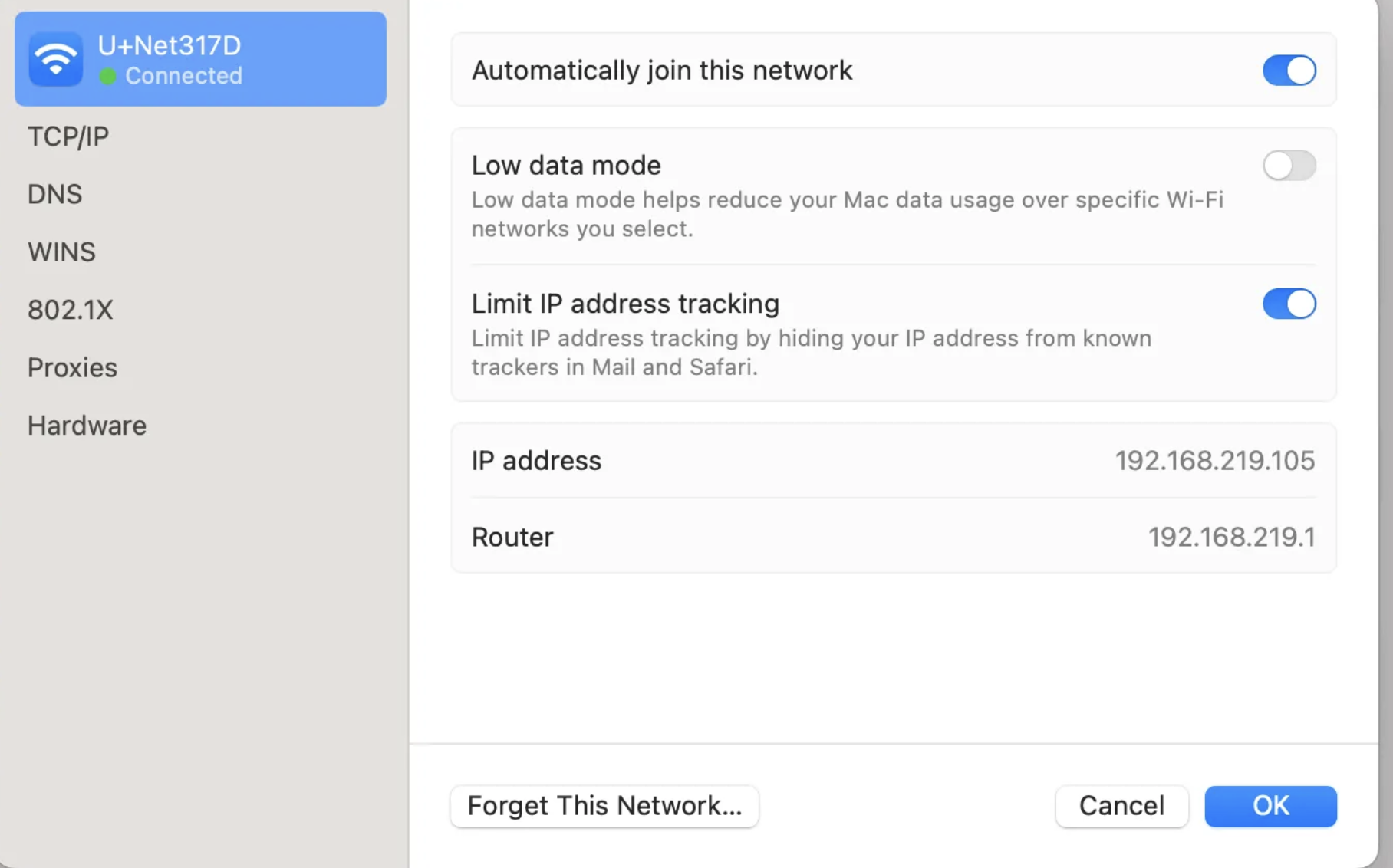Select the U+Net317D network entry
Viewport: 1393px width, 868px height.
pyautogui.click(x=200, y=59)
